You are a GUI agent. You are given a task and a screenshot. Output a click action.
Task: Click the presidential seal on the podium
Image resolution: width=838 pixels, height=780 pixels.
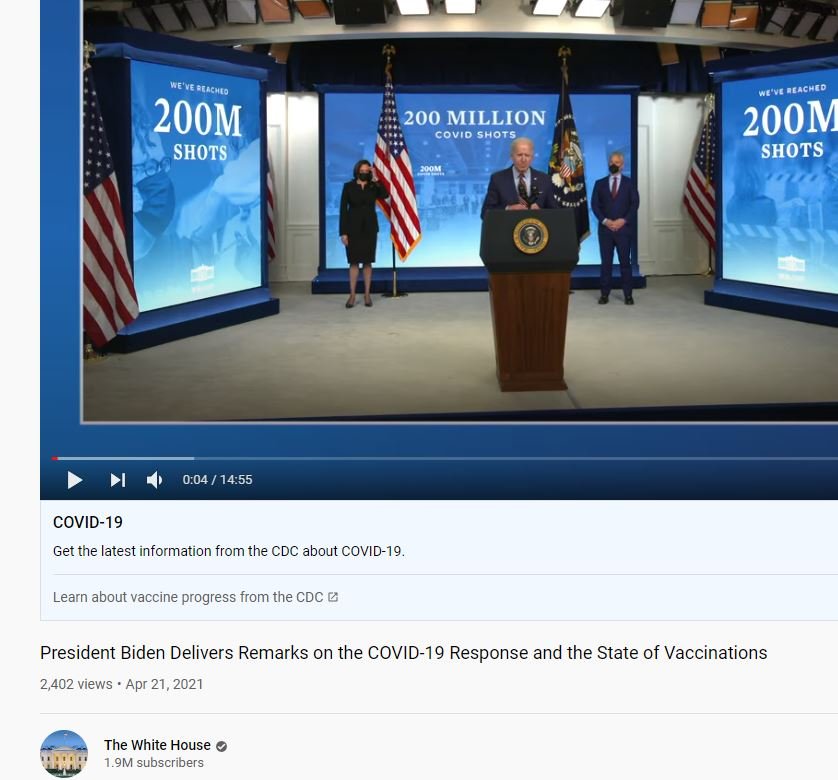pos(530,235)
